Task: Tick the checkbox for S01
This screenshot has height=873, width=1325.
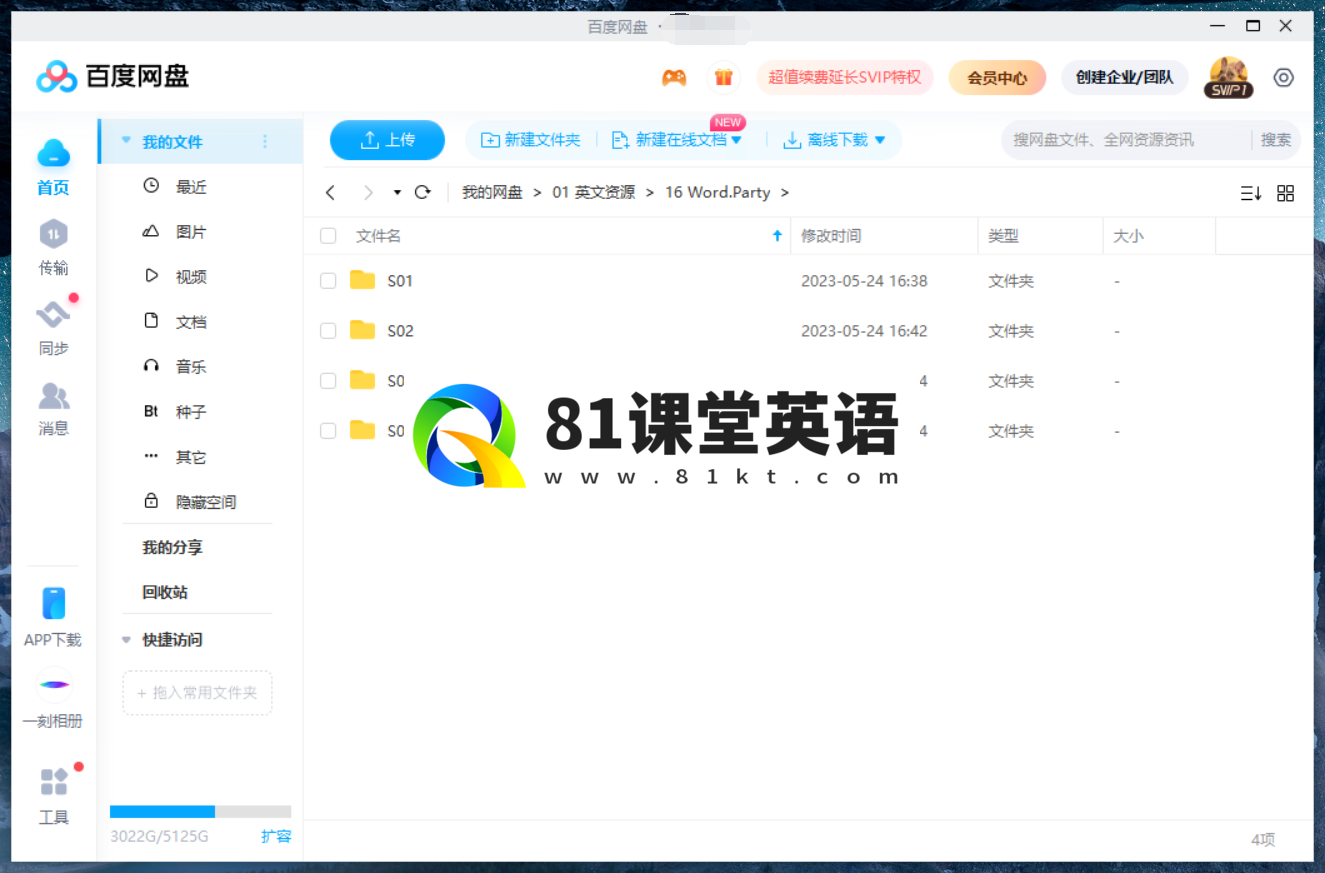Action: click(x=328, y=281)
